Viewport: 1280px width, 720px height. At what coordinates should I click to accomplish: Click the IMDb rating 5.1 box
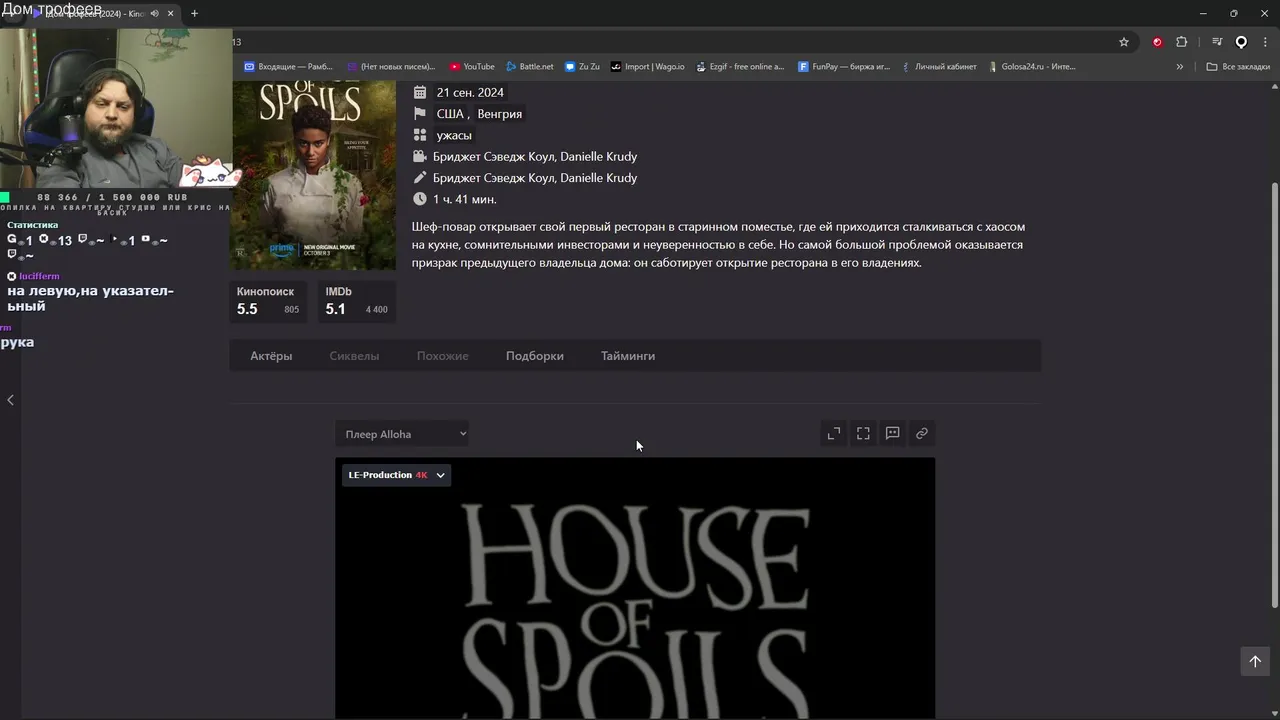pos(356,301)
